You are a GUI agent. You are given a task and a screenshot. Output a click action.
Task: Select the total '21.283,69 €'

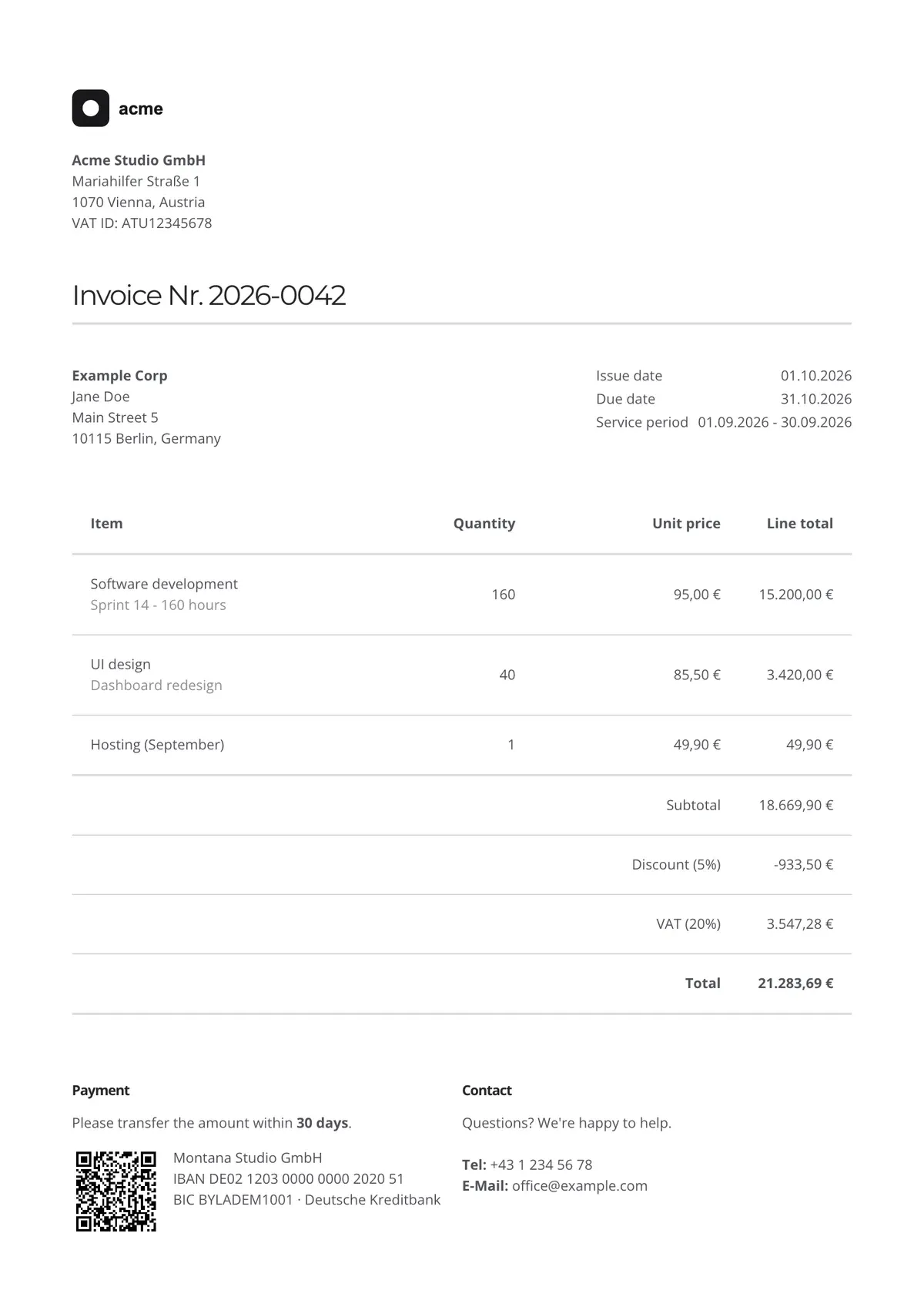pyautogui.click(x=795, y=983)
